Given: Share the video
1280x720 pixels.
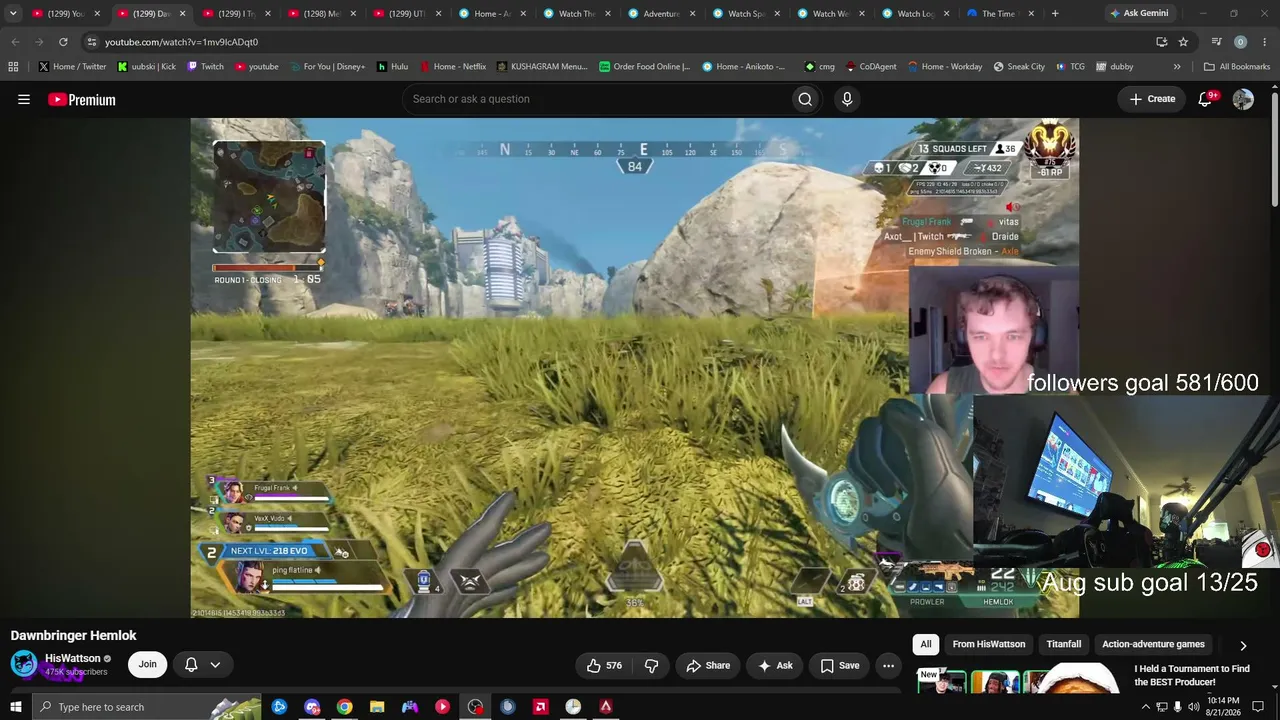Looking at the screenshot, I should coord(708,665).
